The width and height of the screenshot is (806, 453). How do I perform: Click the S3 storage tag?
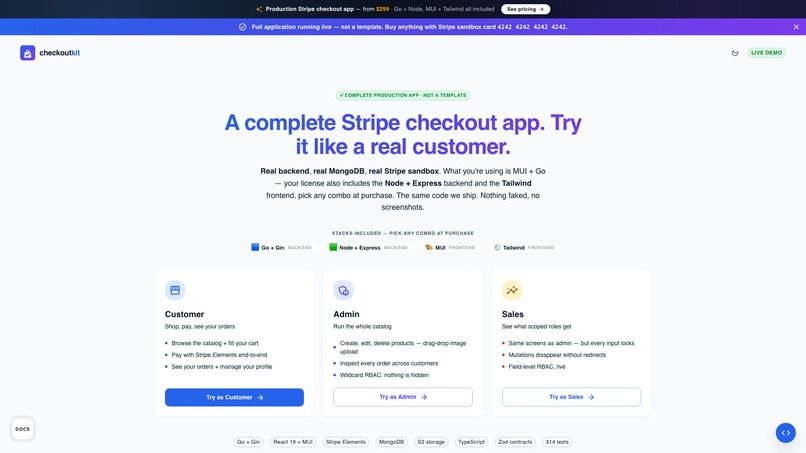pyautogui.click(x=431, y=442)
